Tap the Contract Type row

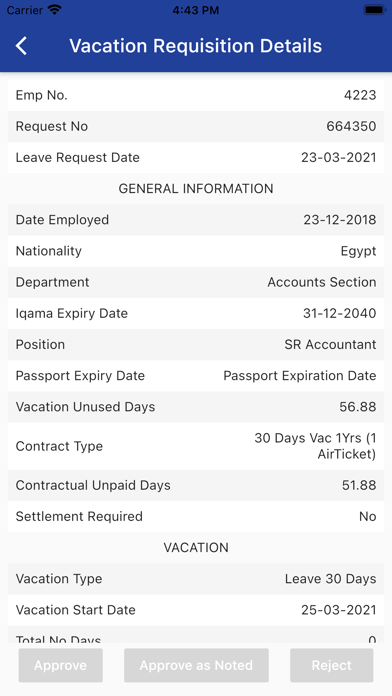tap(196, 446)
